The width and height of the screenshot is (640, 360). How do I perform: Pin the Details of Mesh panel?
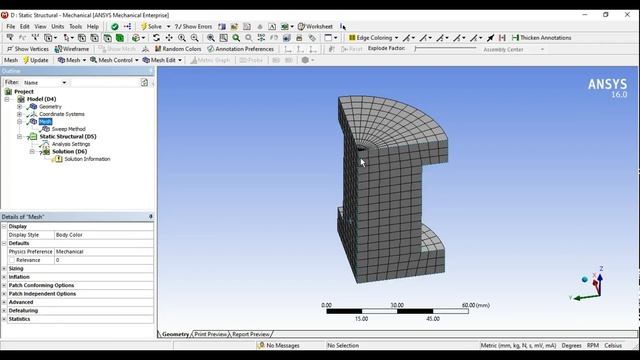click(151, 216)
